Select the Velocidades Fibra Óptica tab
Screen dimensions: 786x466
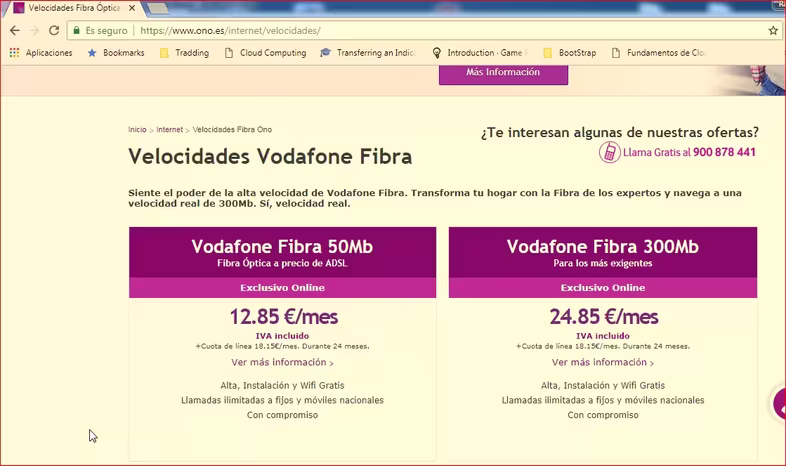pos(74,8)
